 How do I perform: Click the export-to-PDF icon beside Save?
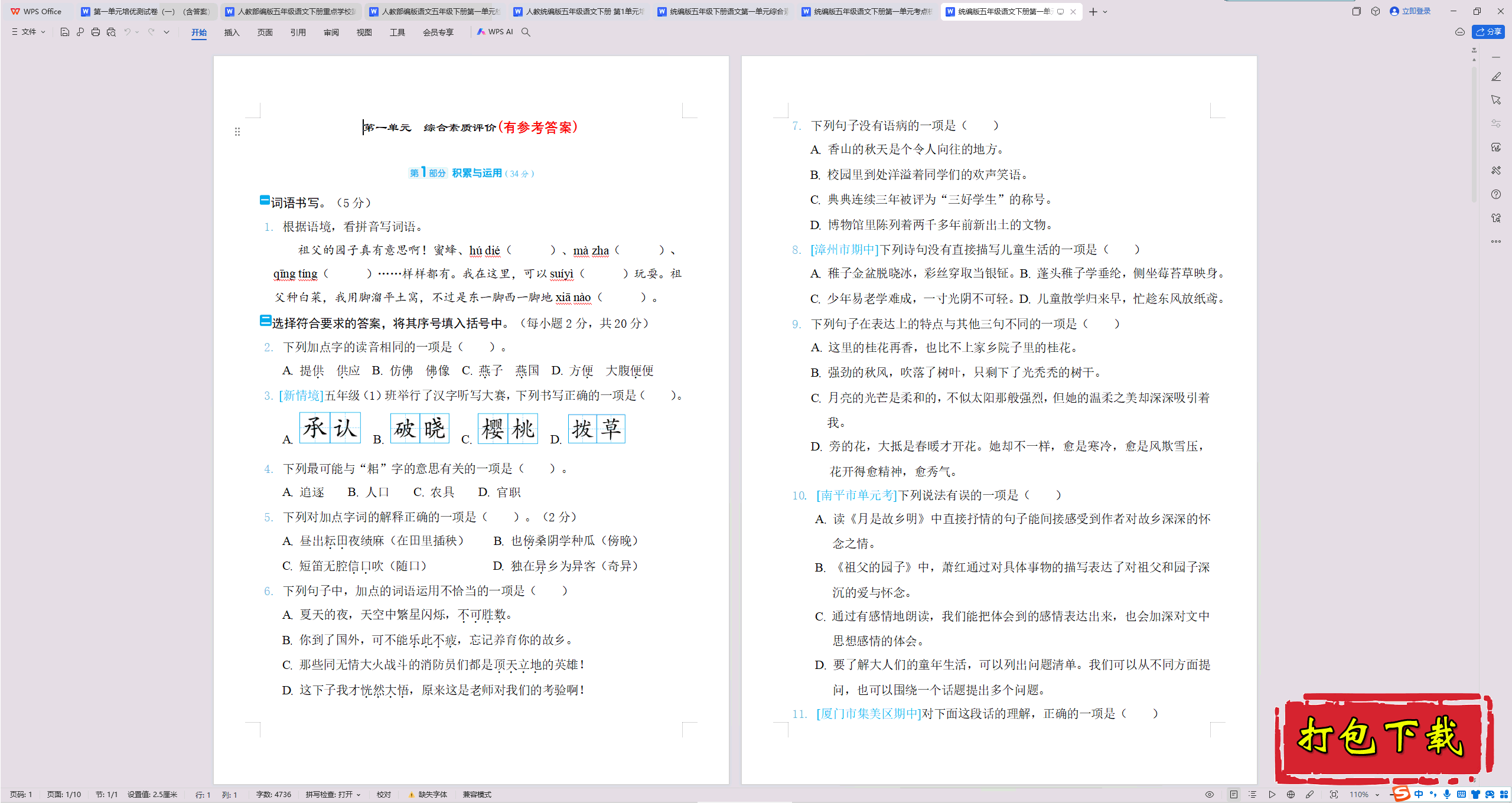pos(80,32)
